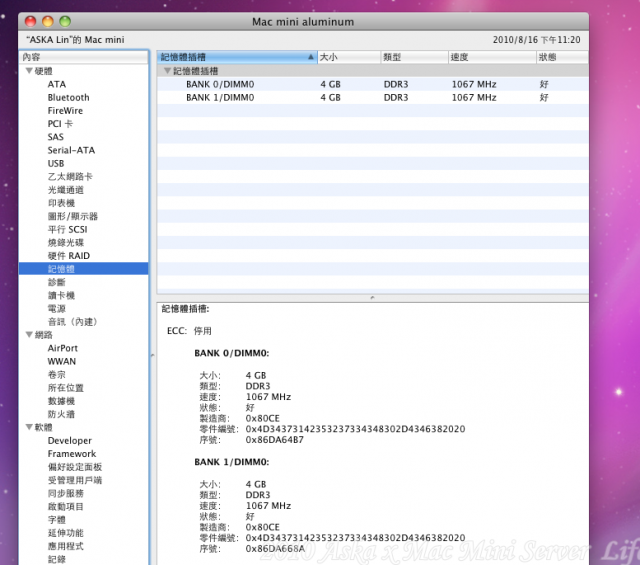Open 診斷 diagnostics entry

(56, 282)
